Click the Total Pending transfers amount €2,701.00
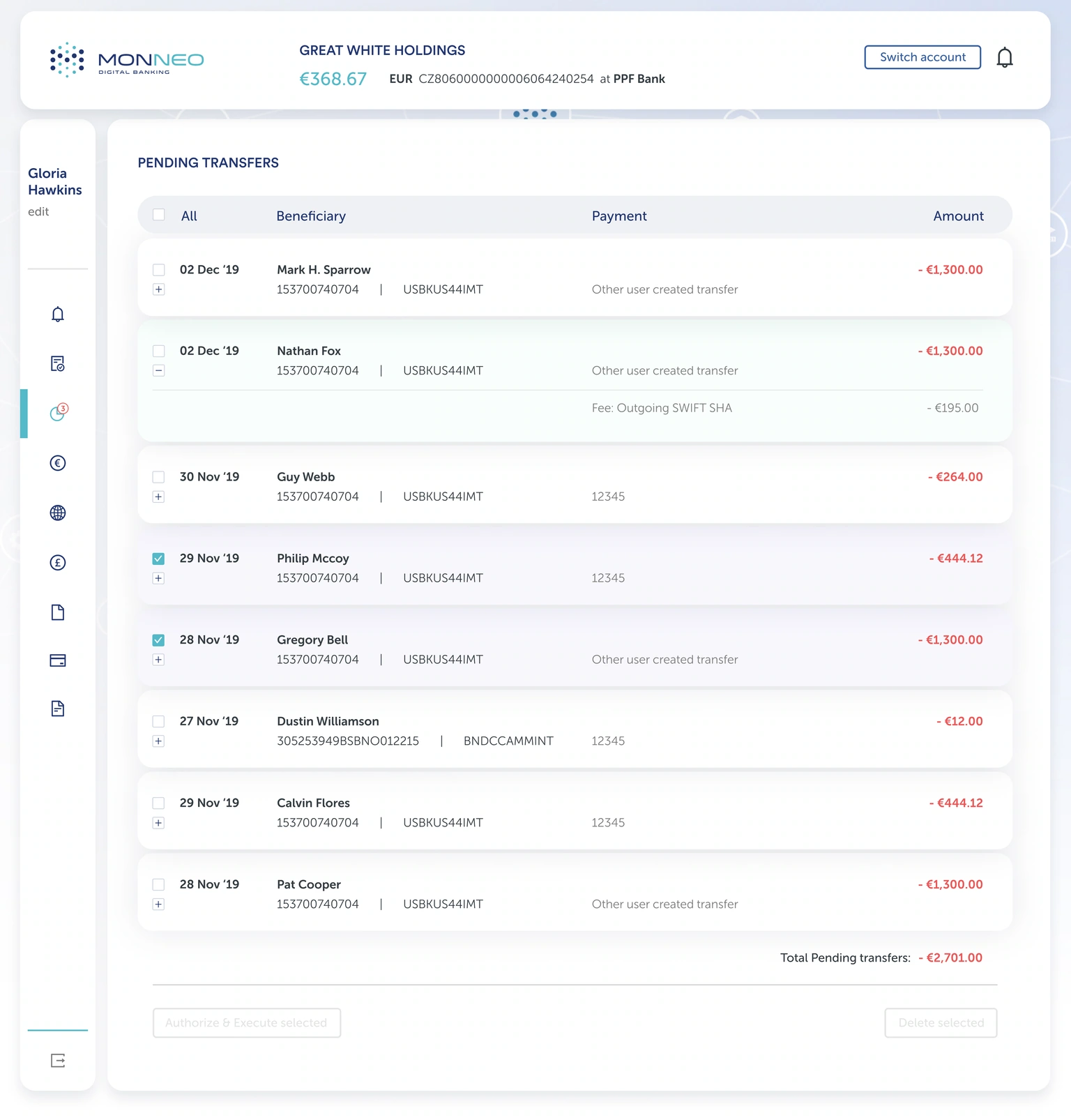This screenshot has height=1120, width=1071. point(950,958)
